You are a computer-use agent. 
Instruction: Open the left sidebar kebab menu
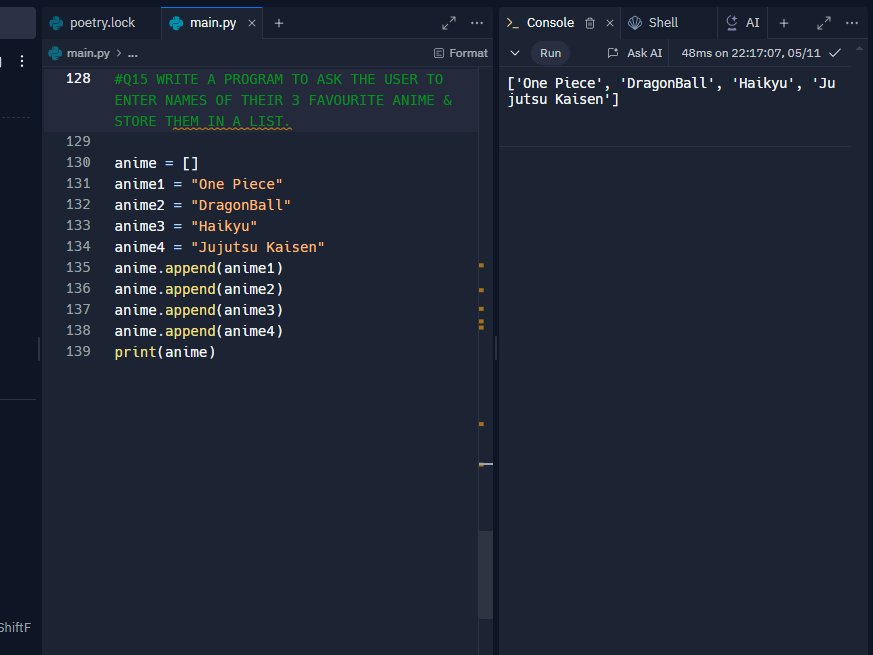pyautogui.click(x=22, y=60)
